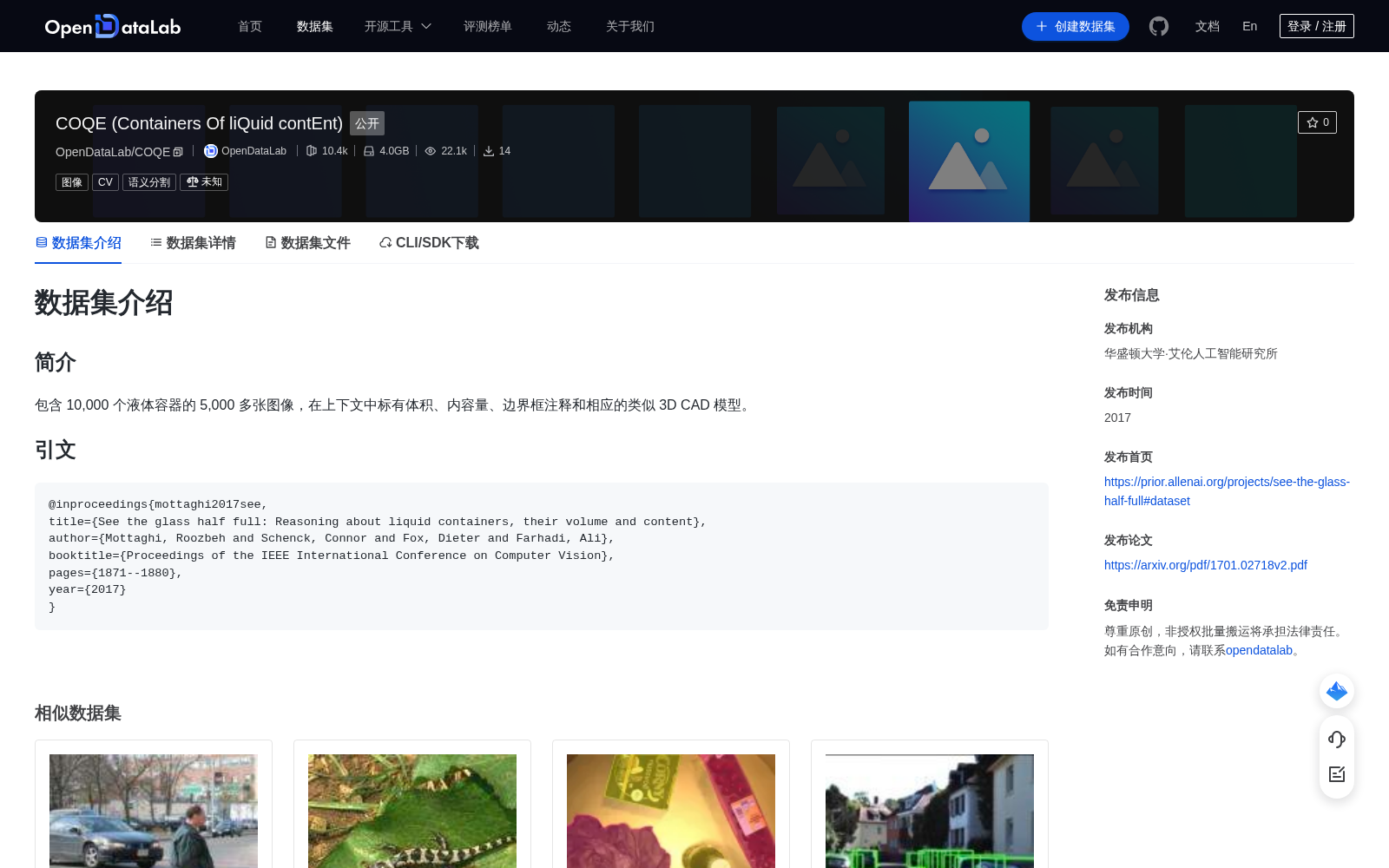Click the 图像 tag
Screen dimensions: 1389x868
tap(72, 182)
